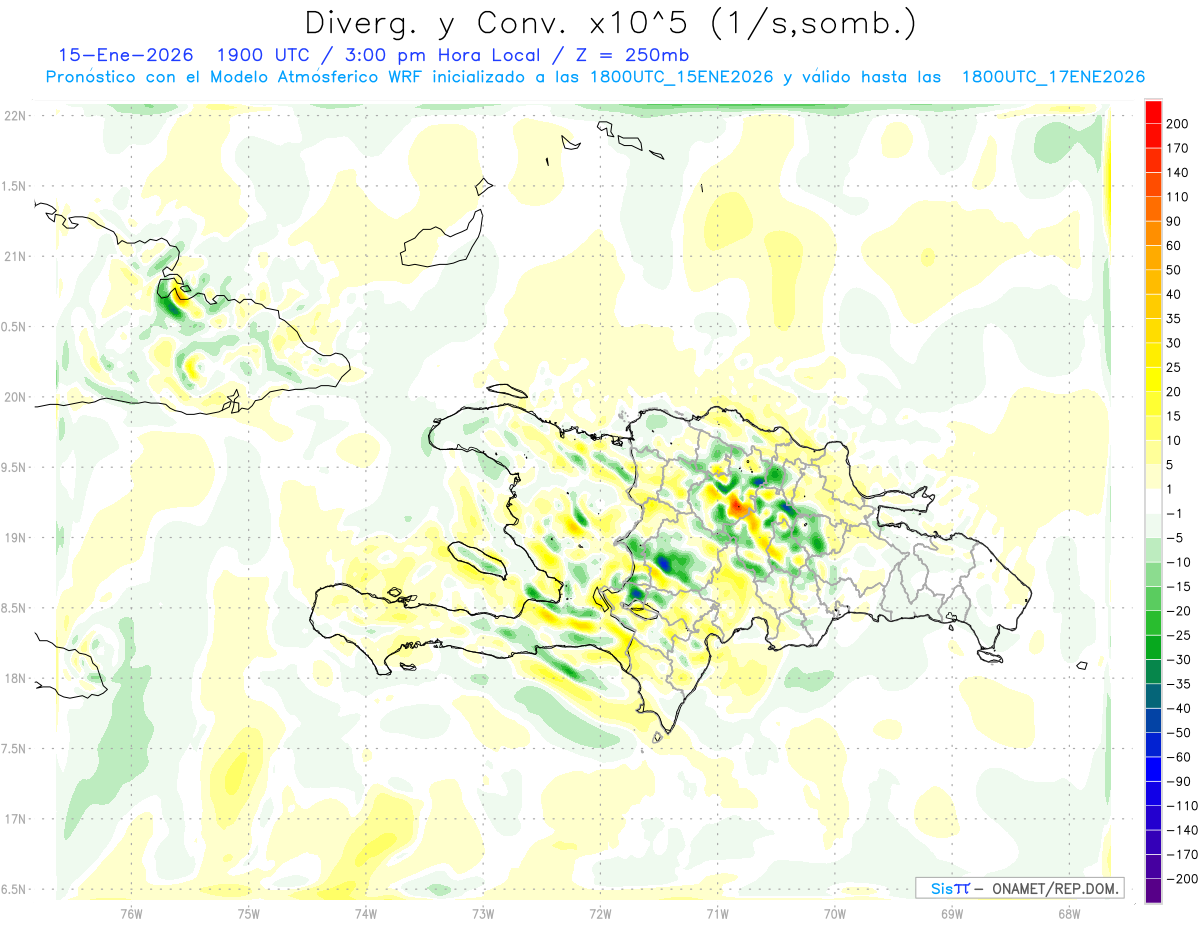Click the '-5' colorbar value
This screenshot has width=1200, height=927.
point(1175,538)
